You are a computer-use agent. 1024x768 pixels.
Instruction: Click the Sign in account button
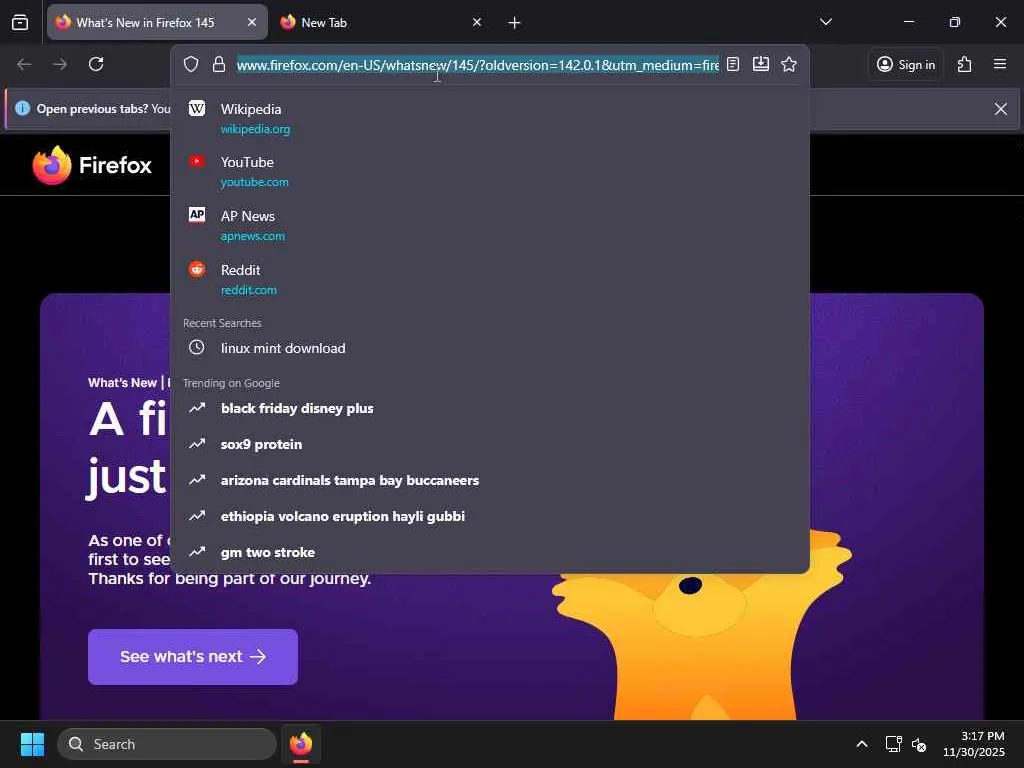click(x=906, y=64)
